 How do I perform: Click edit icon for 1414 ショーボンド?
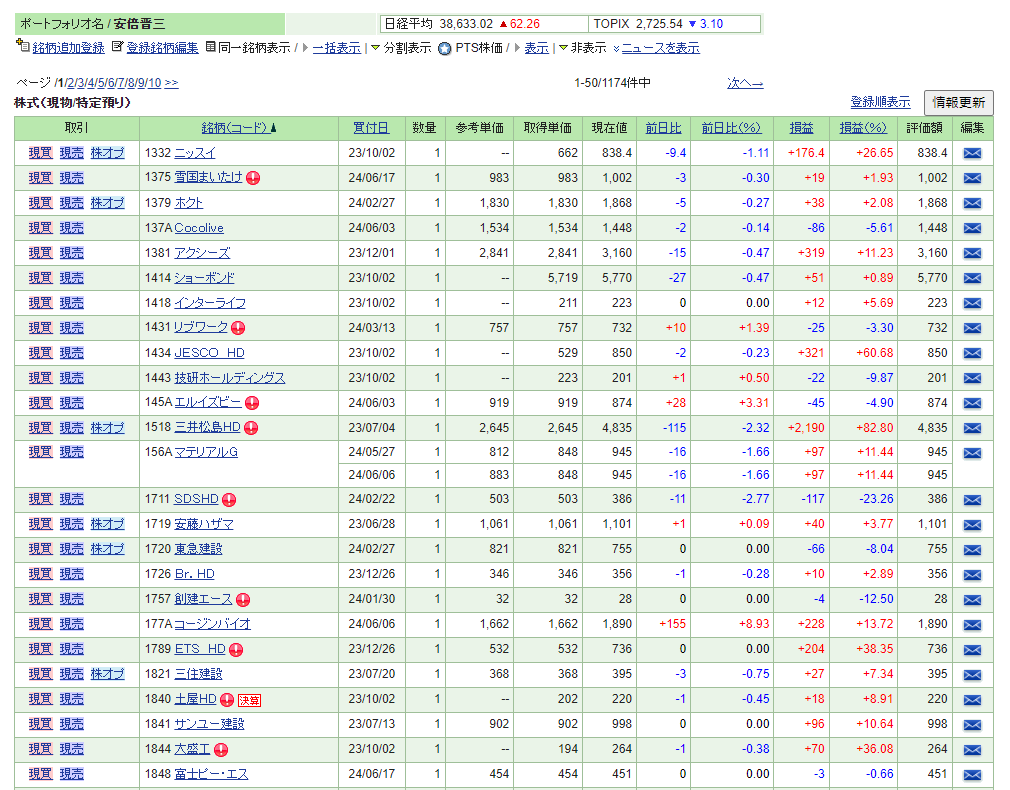pyautogui.click(x=972, y=278)
